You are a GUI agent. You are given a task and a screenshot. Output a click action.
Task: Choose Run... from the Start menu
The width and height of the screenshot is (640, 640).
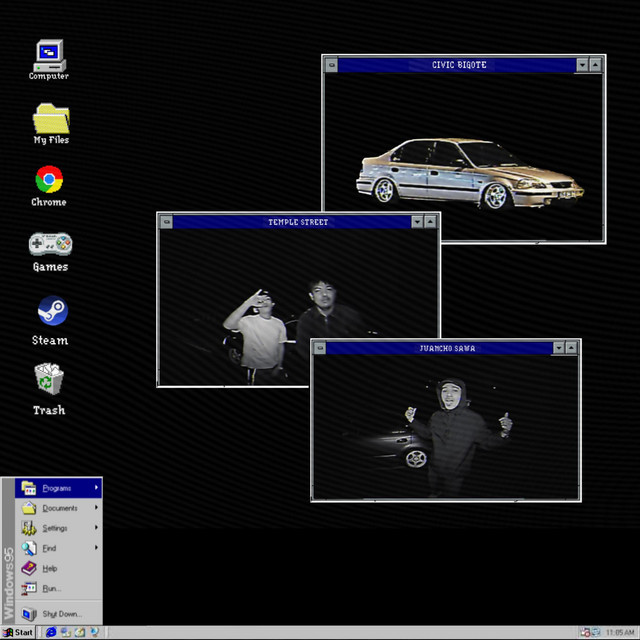tap(50, 588)
